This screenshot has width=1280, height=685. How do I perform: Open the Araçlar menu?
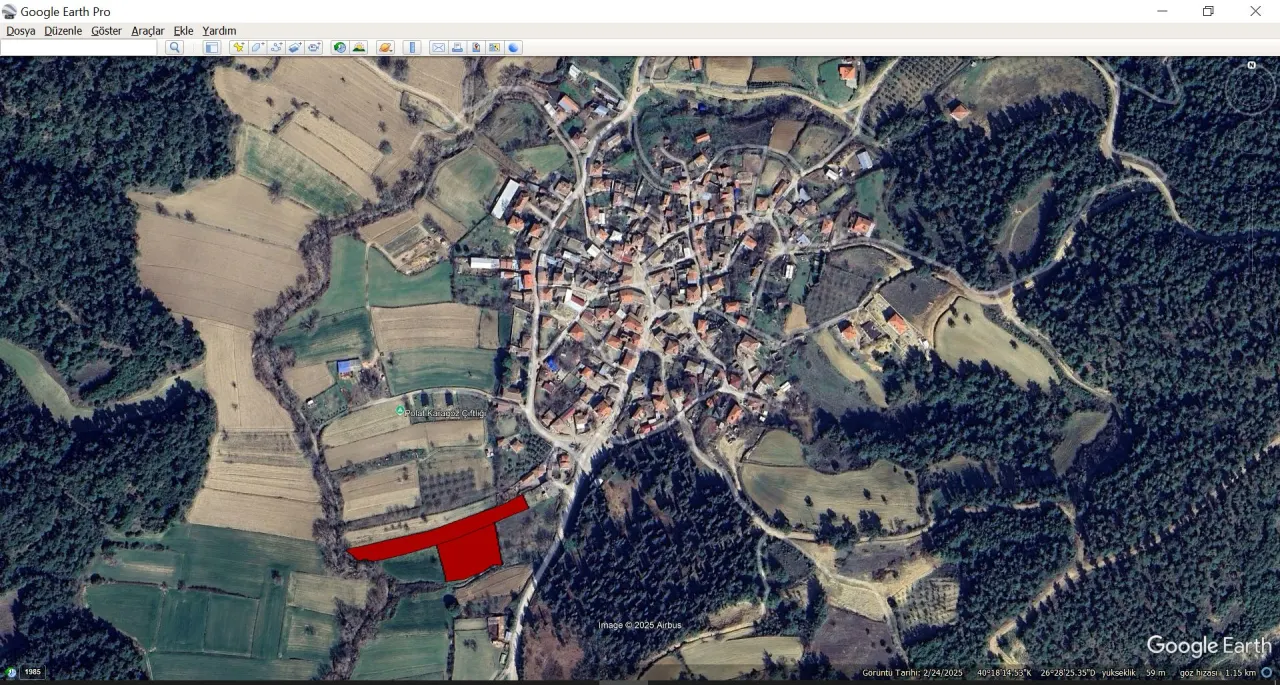coord(148,31)
